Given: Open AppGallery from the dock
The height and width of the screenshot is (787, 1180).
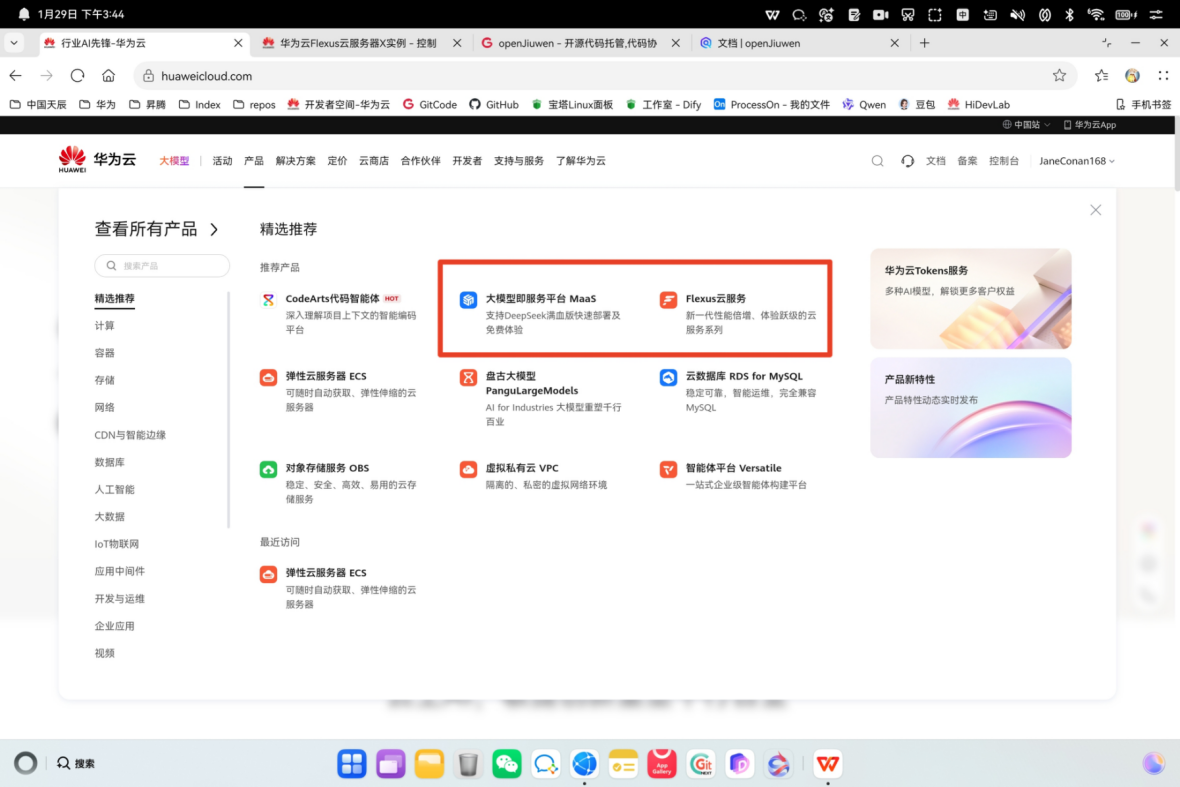Looking at the screenshot, I should (x=662, y=764).
